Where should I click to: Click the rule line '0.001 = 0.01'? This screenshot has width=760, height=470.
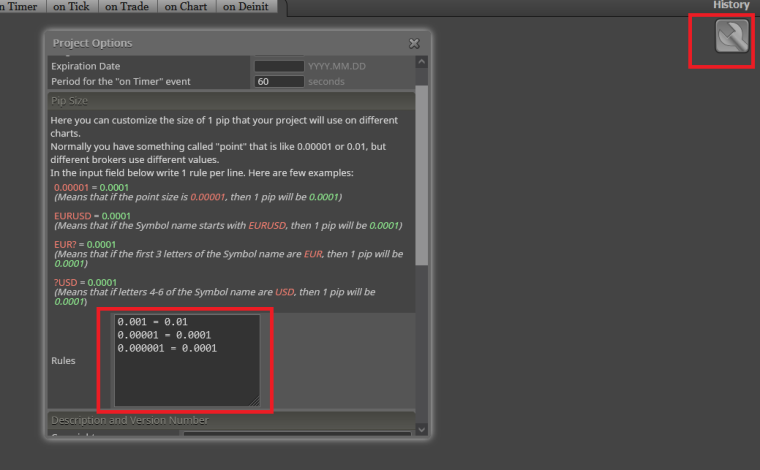click(152, 322)
